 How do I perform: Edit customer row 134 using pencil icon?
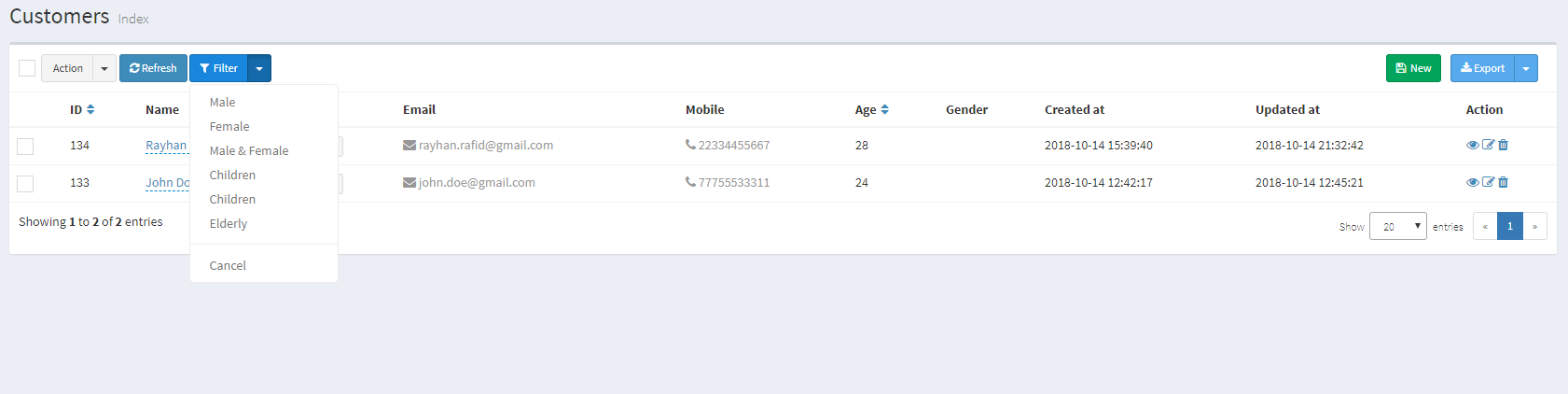pyautogui.click(x=1488, y=145)
